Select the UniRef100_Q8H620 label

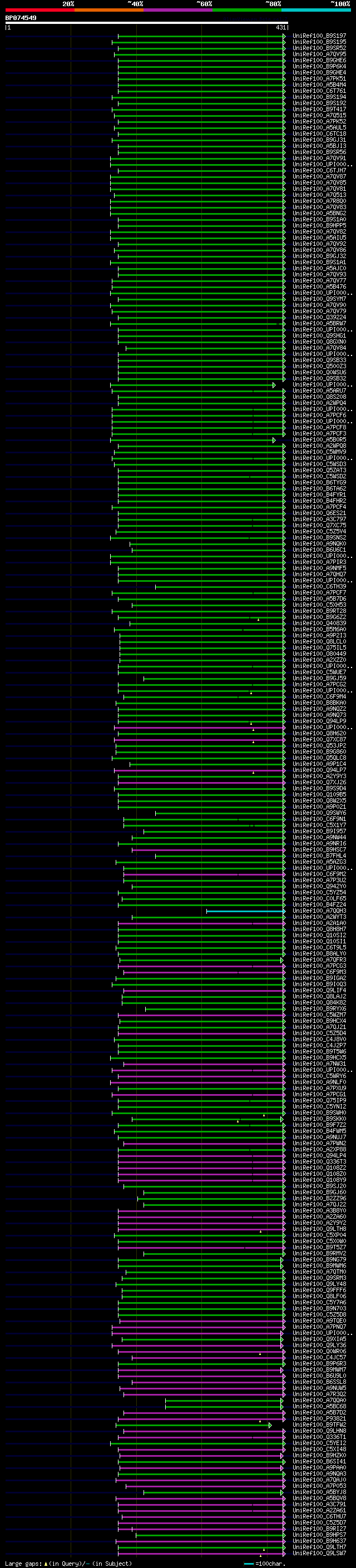319,734
